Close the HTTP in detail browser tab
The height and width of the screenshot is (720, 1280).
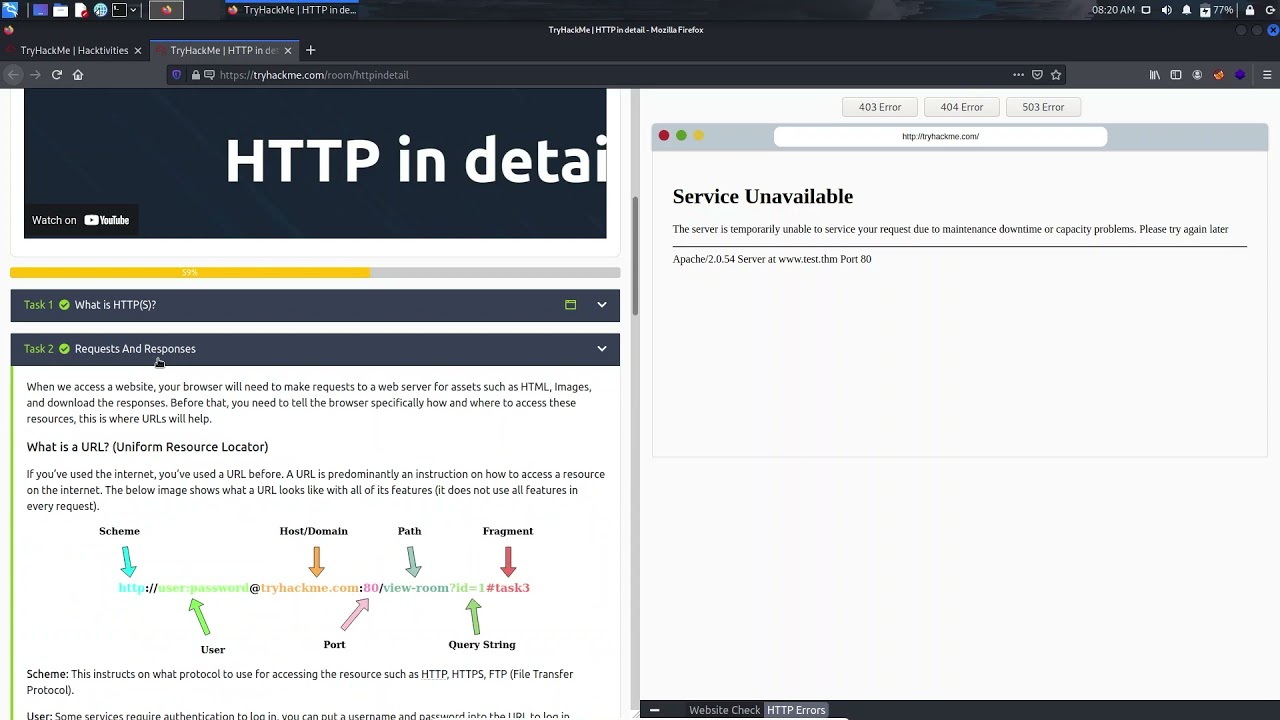point(288,50)
